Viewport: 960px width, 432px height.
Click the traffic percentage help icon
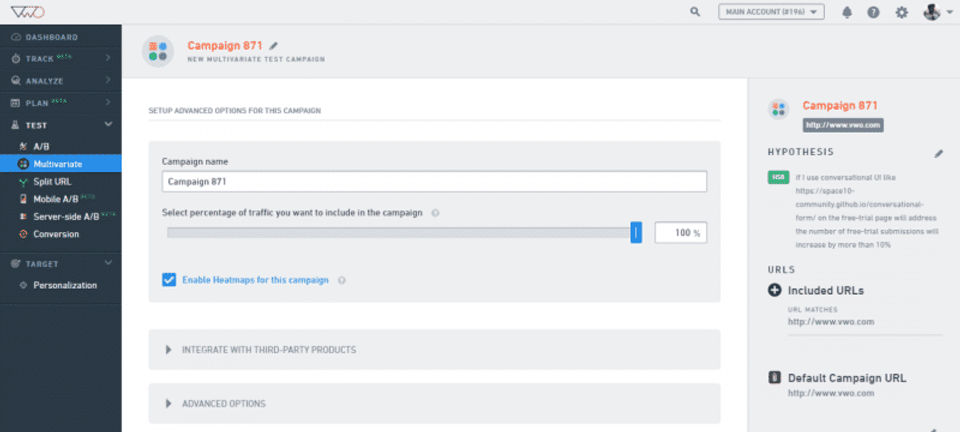point(435,213)
